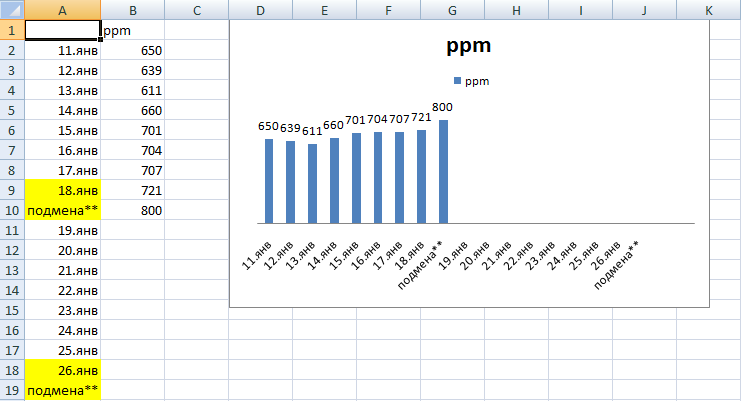741x401 pixels.
Task: Click cell A10 labeled подмена** in row 10
Action: click(x=63, y=210)
